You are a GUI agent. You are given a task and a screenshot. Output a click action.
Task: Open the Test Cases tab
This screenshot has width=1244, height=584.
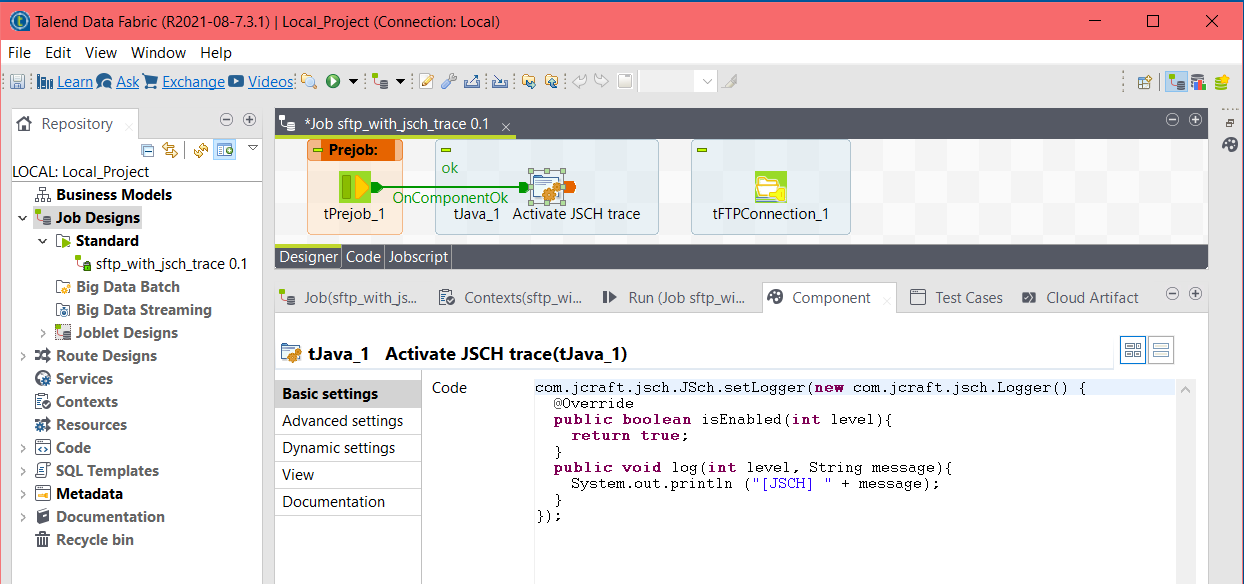point(957,298)
